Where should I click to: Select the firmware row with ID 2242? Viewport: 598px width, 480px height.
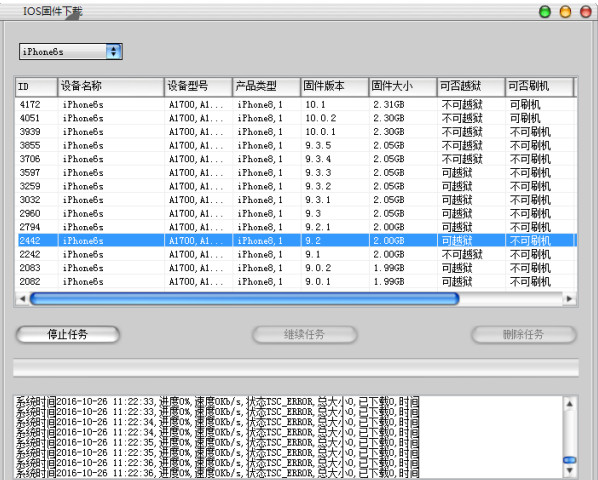coord(296,254)
